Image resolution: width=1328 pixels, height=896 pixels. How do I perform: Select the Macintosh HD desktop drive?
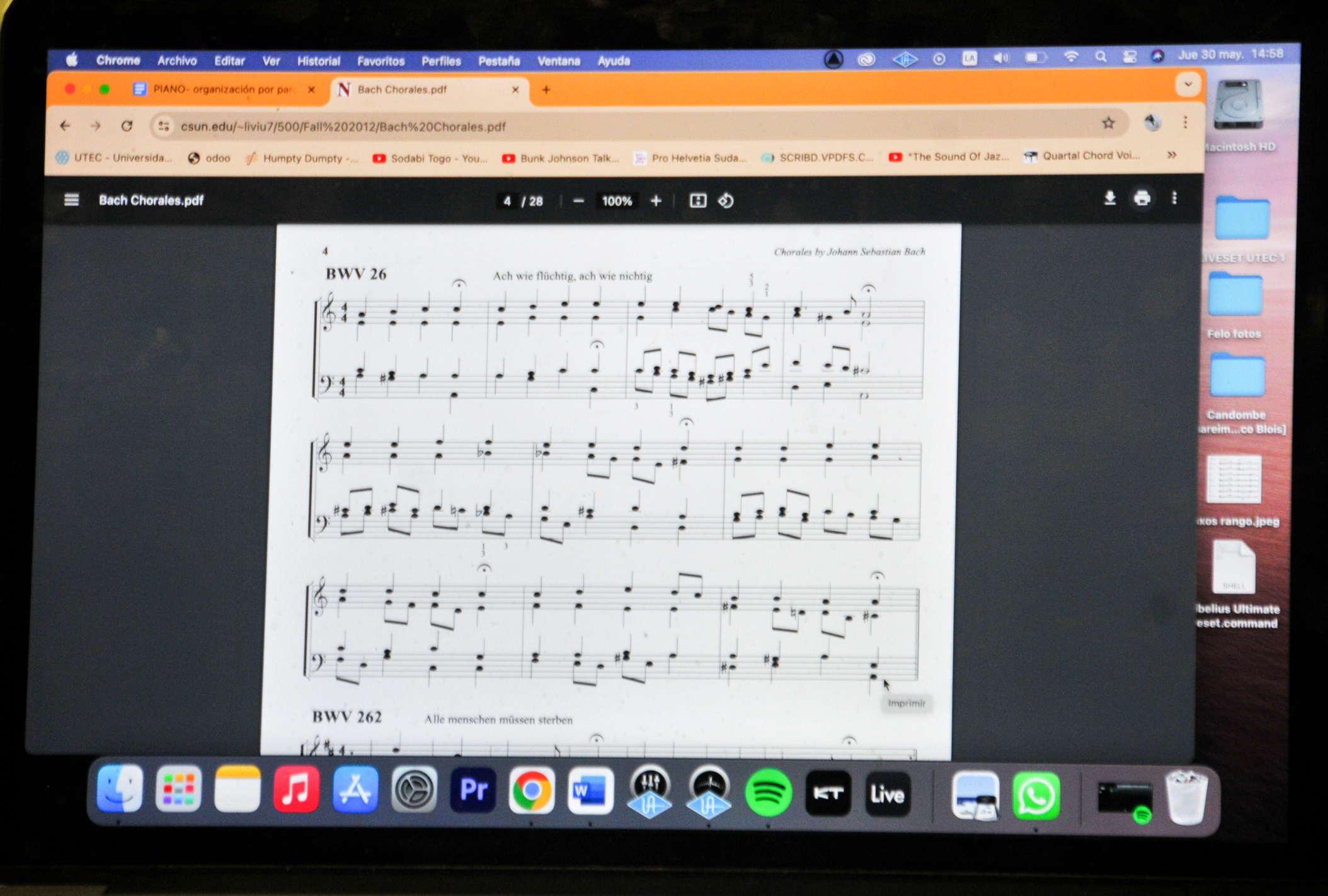[x=1239, y=115]
